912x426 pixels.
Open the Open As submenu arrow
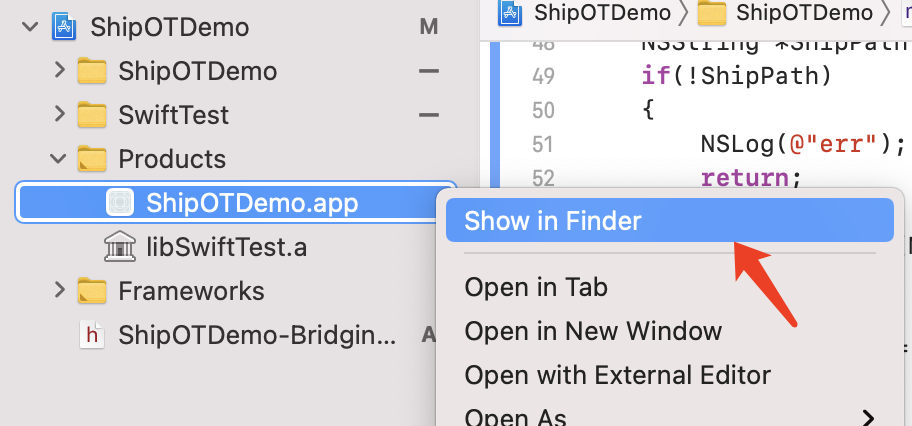[868, 417]
